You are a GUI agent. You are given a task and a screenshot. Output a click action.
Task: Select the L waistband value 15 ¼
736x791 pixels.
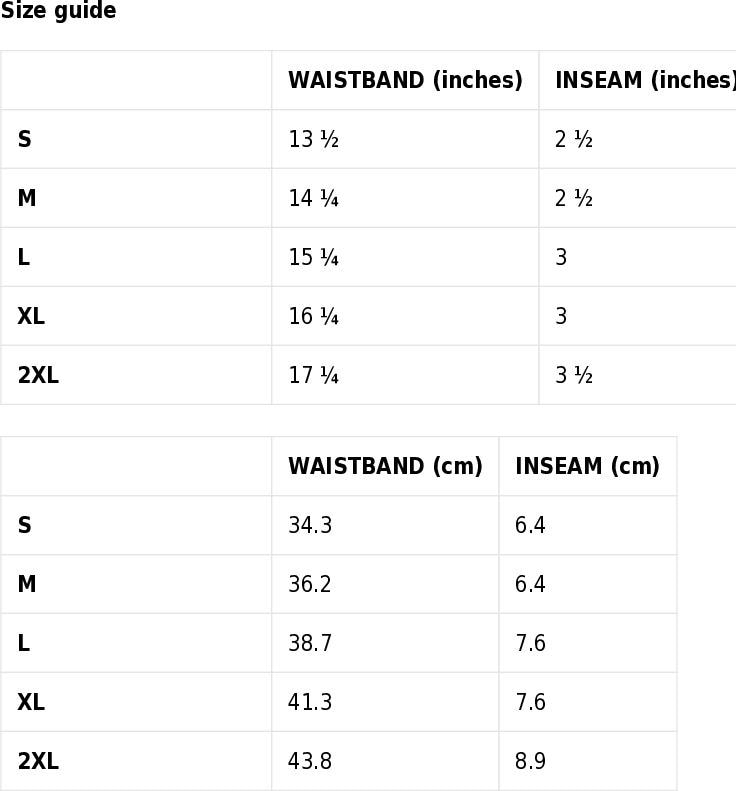(313, 257)
